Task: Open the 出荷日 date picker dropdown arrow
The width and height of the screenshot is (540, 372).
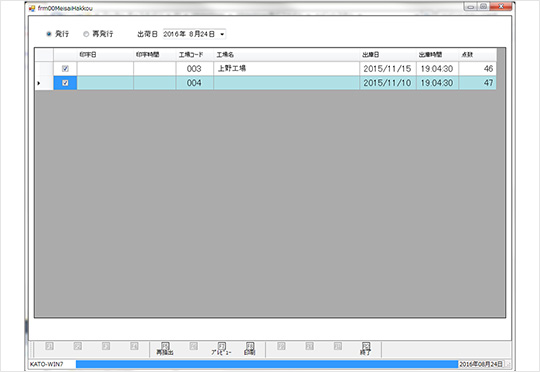Action: click(222, 34)
